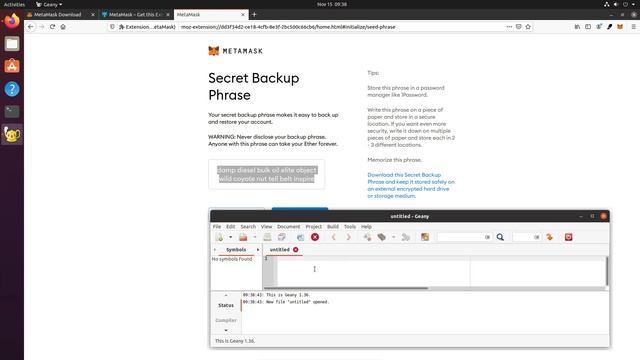Viewport: 640px width, 360px height.
Task: Click the red Quit icon in Geany toolbar
Action: pyautogui.click(x=569, y=237)
